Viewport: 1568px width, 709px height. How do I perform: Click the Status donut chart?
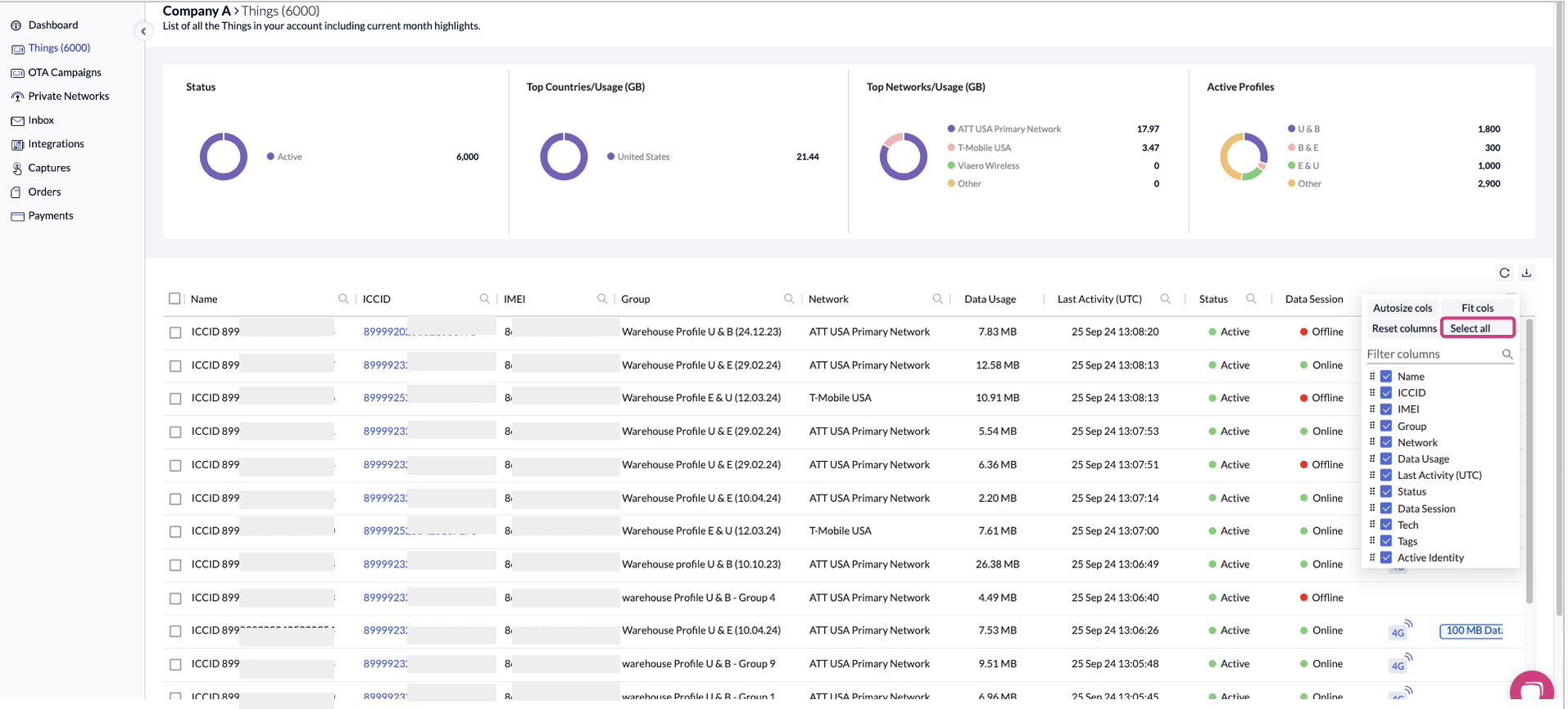(224, 156)
